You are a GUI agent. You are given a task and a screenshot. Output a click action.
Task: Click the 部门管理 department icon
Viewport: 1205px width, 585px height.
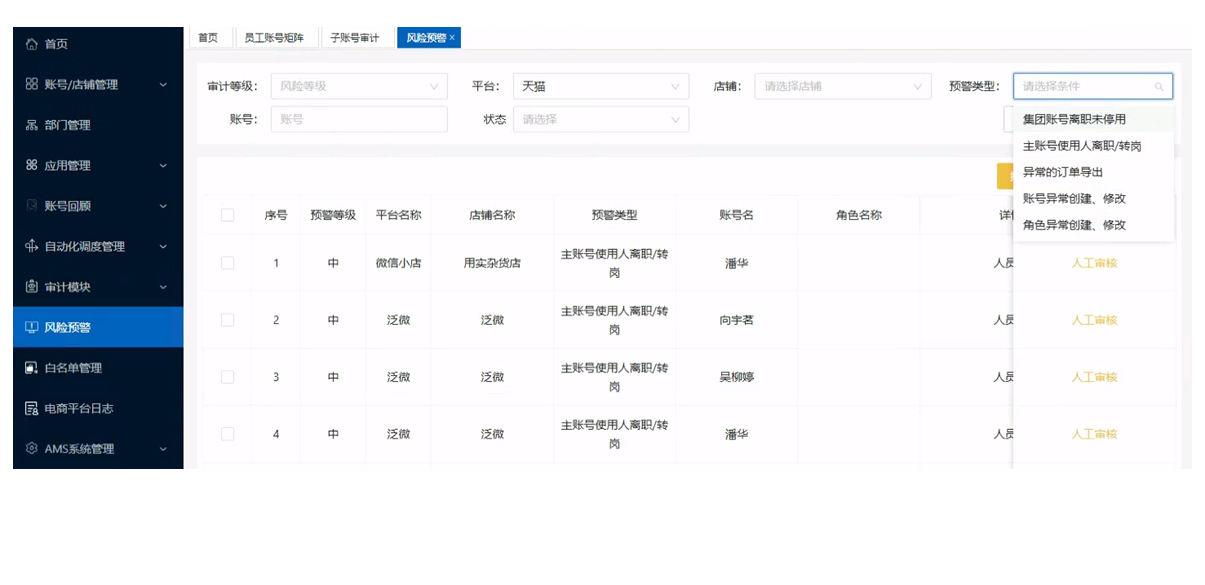tap(32, 125)
